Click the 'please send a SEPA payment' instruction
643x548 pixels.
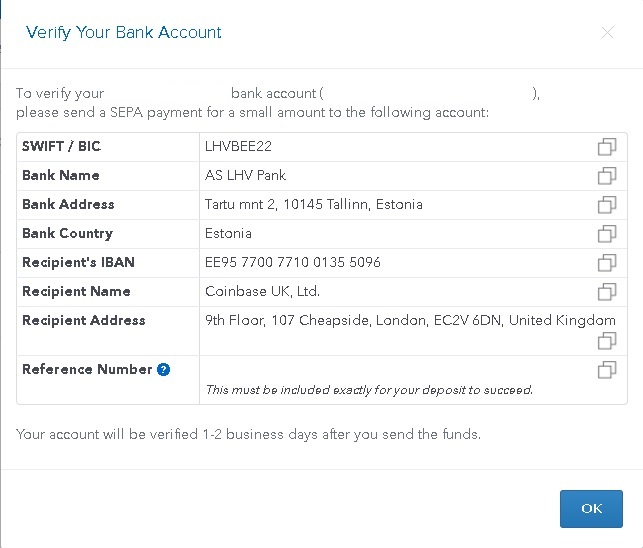[x=252, y=113]
